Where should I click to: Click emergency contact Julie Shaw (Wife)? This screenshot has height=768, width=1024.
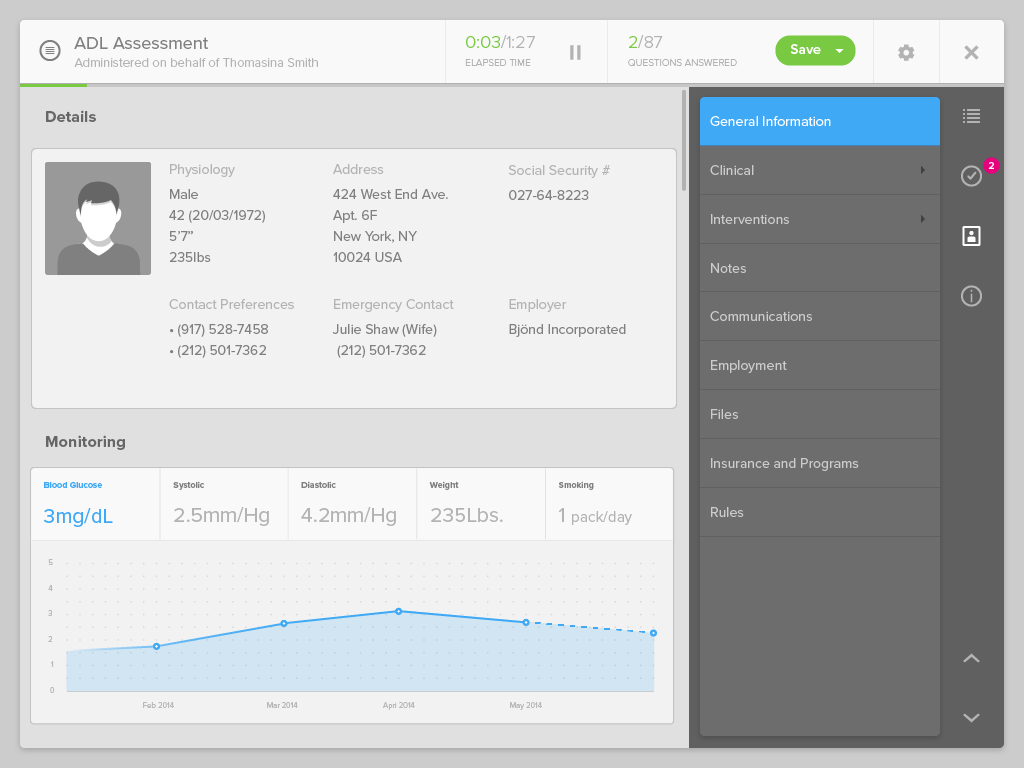[x=385, y=330]
